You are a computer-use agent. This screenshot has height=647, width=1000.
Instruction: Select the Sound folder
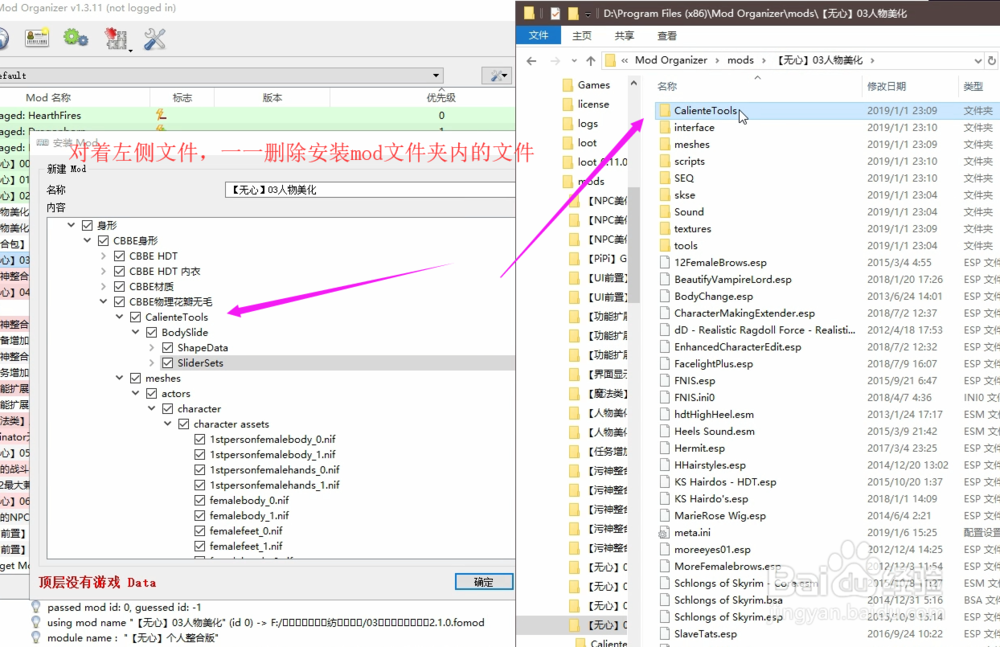(x=689, y=212)
